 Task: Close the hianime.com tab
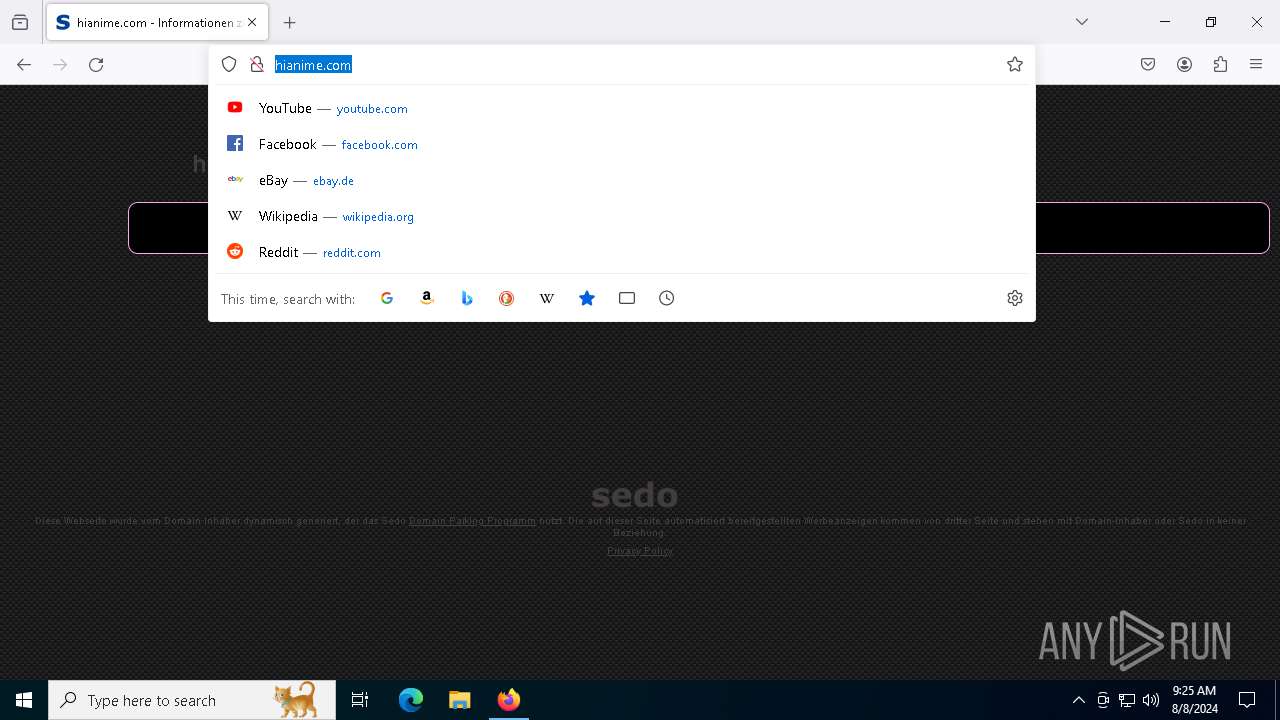pyautogui.click(x=252, y=22)
